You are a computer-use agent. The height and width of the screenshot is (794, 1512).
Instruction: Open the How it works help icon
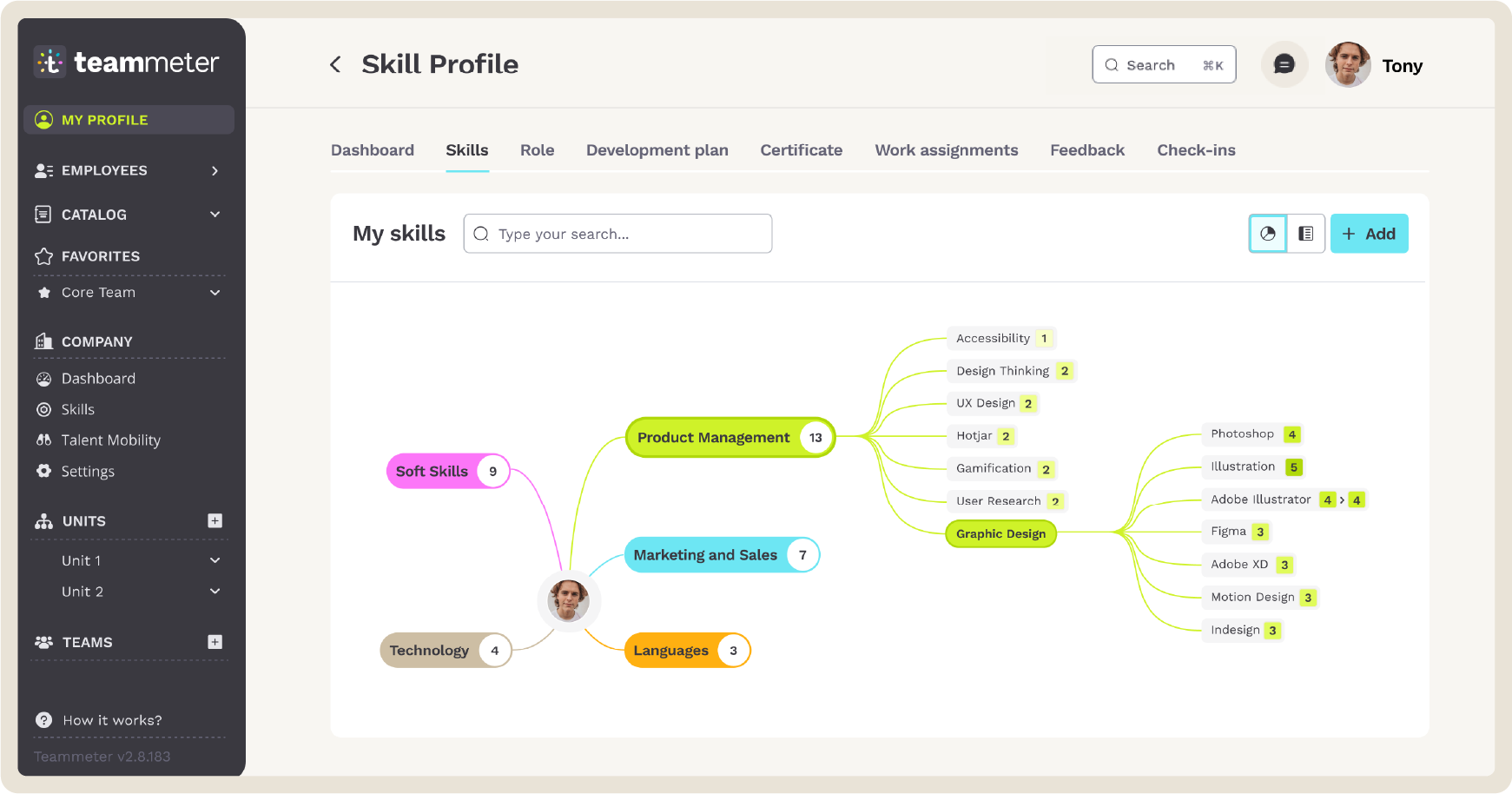(x=43, y=720)
